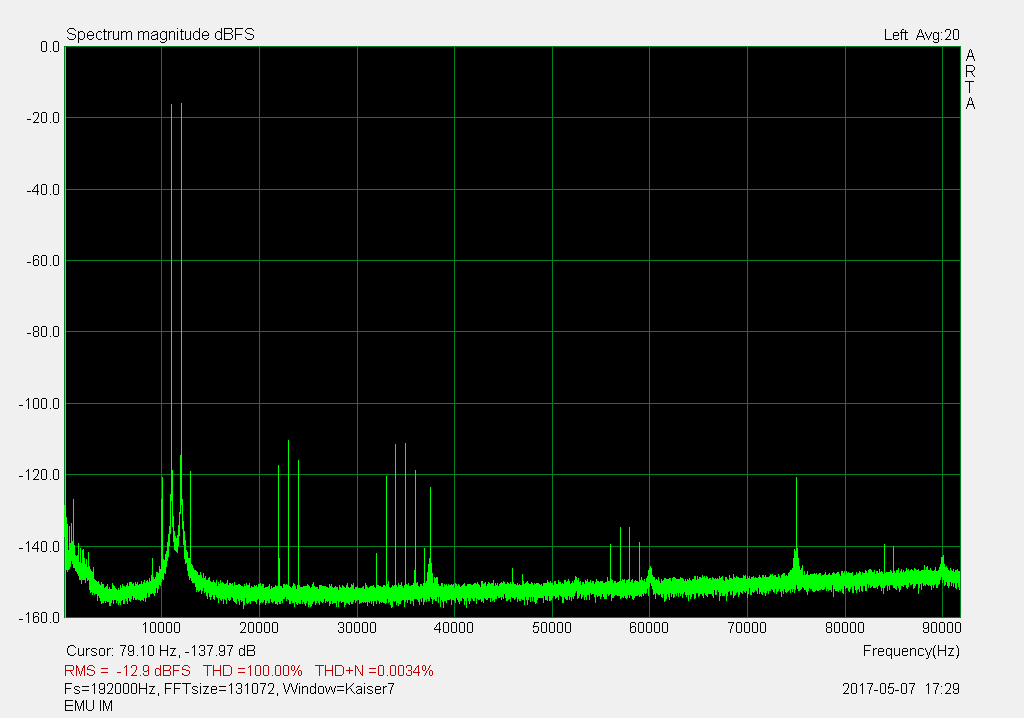Click the 0.0 y-axis label

coord(50,47)
